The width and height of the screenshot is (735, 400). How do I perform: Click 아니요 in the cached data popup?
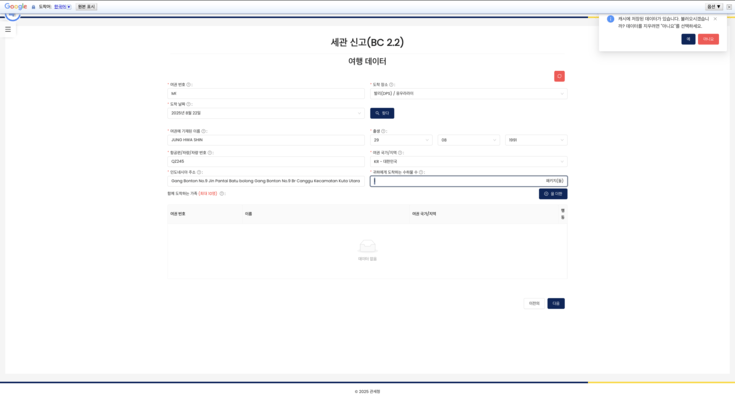click(x=708, y=39)
